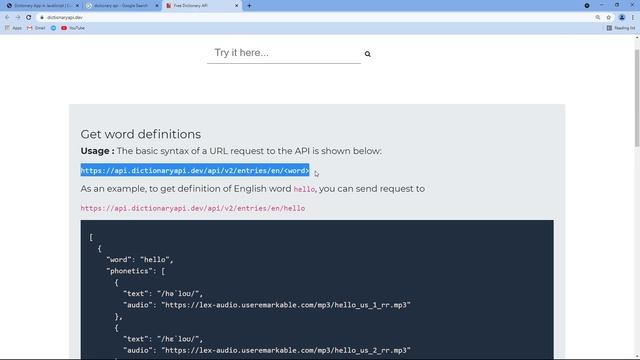Click the "word": "hello" line in JSON

coord(140,260)
